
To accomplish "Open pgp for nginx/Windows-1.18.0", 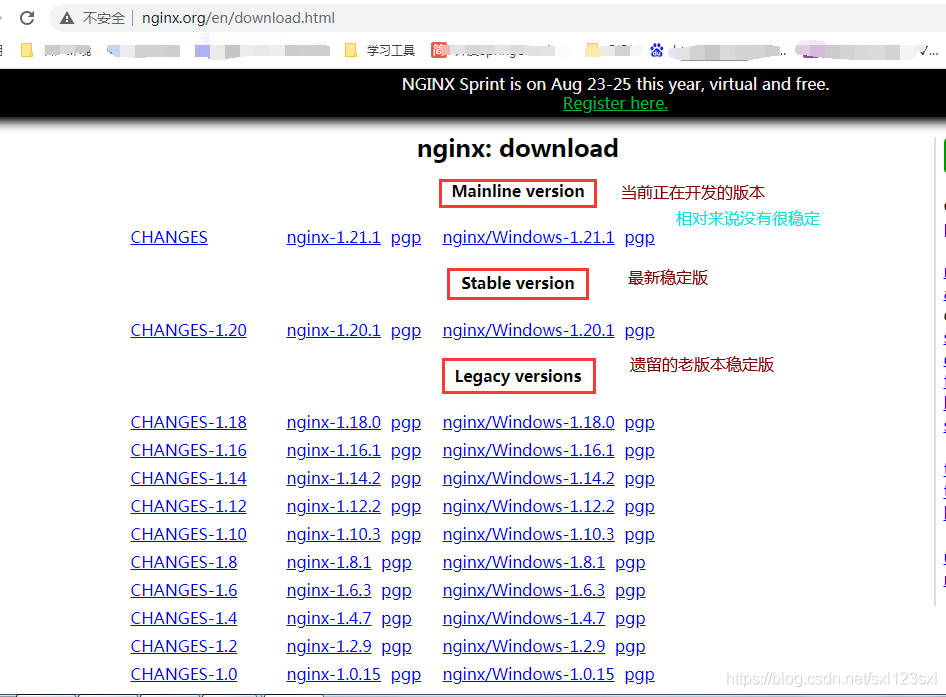I will coord(640,423).
